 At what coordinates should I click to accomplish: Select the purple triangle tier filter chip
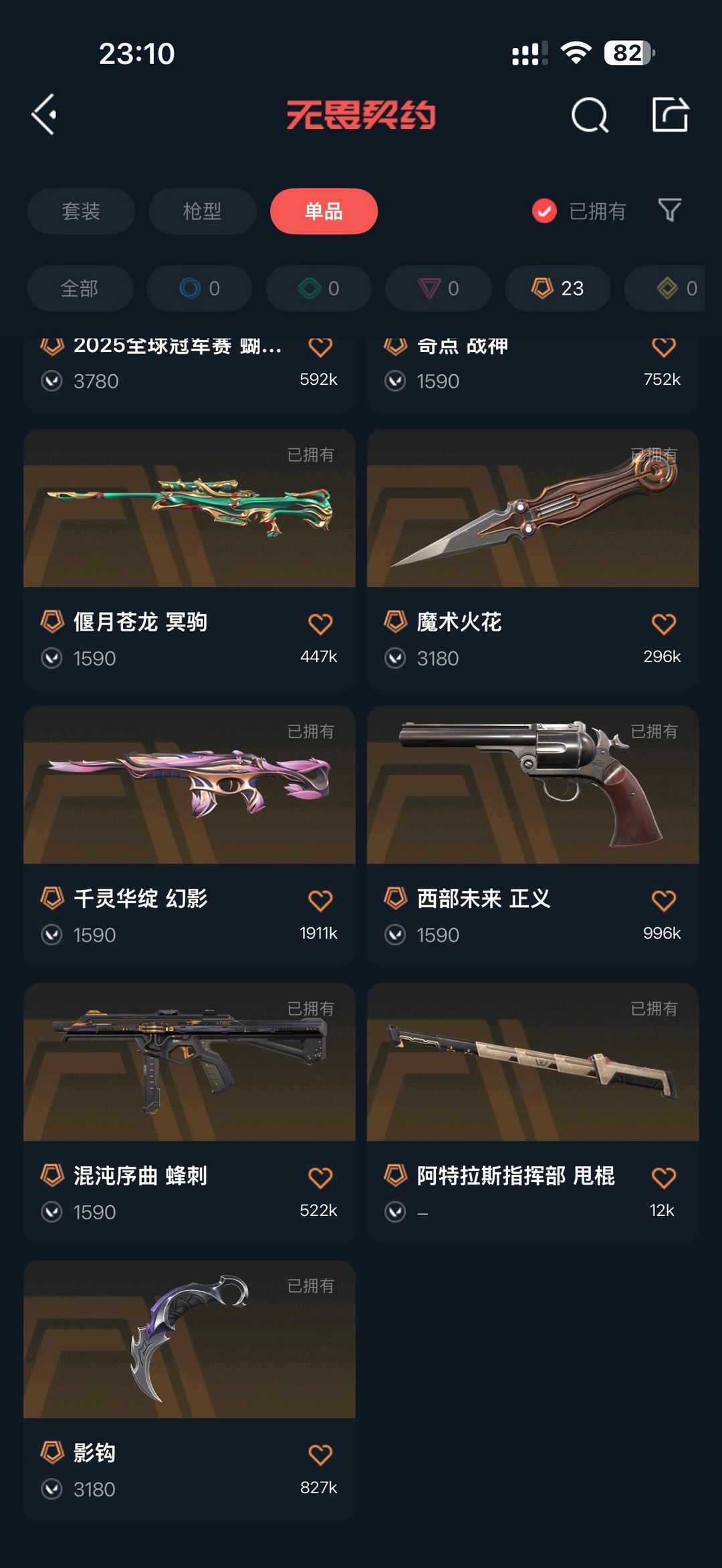point(439,289)
